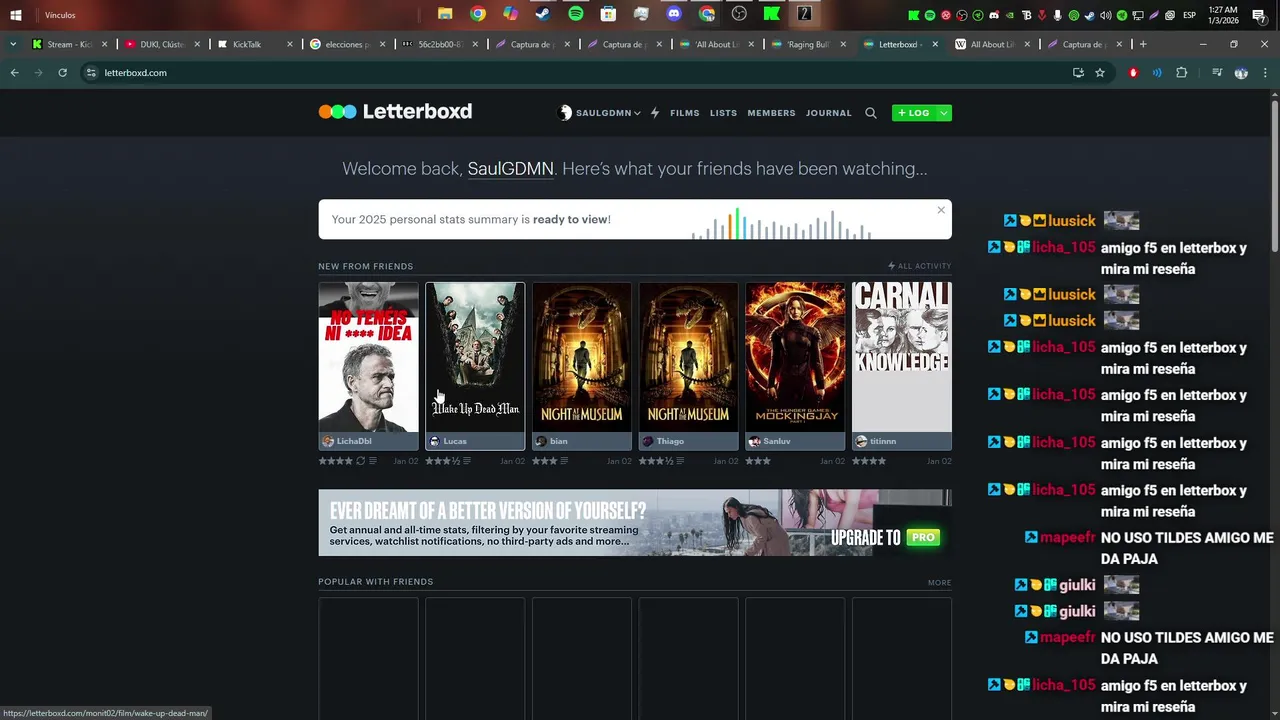Image resolution: width=1280 pixels, height=720 pixels.
Task: Switch to the DUKI YouTube tab
Action: [x=162, y=44]
